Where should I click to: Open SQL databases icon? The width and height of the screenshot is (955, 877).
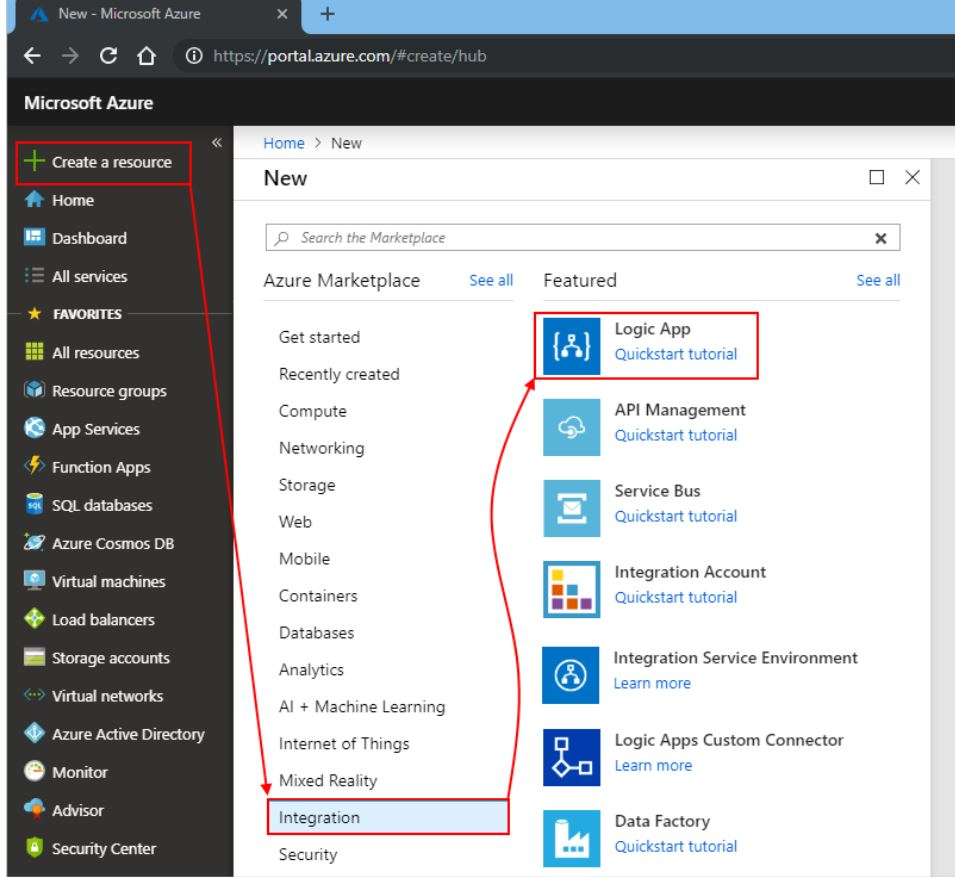pos(34,504)
